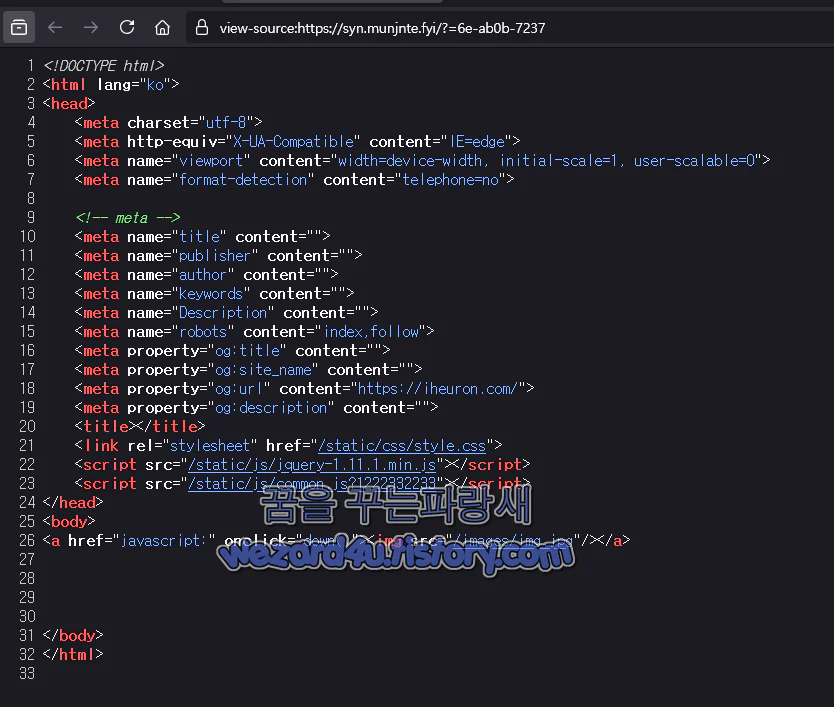The height and width of the screenshot is (707, 834).
Task: Select line number 33
Action: tap(27, 673)
